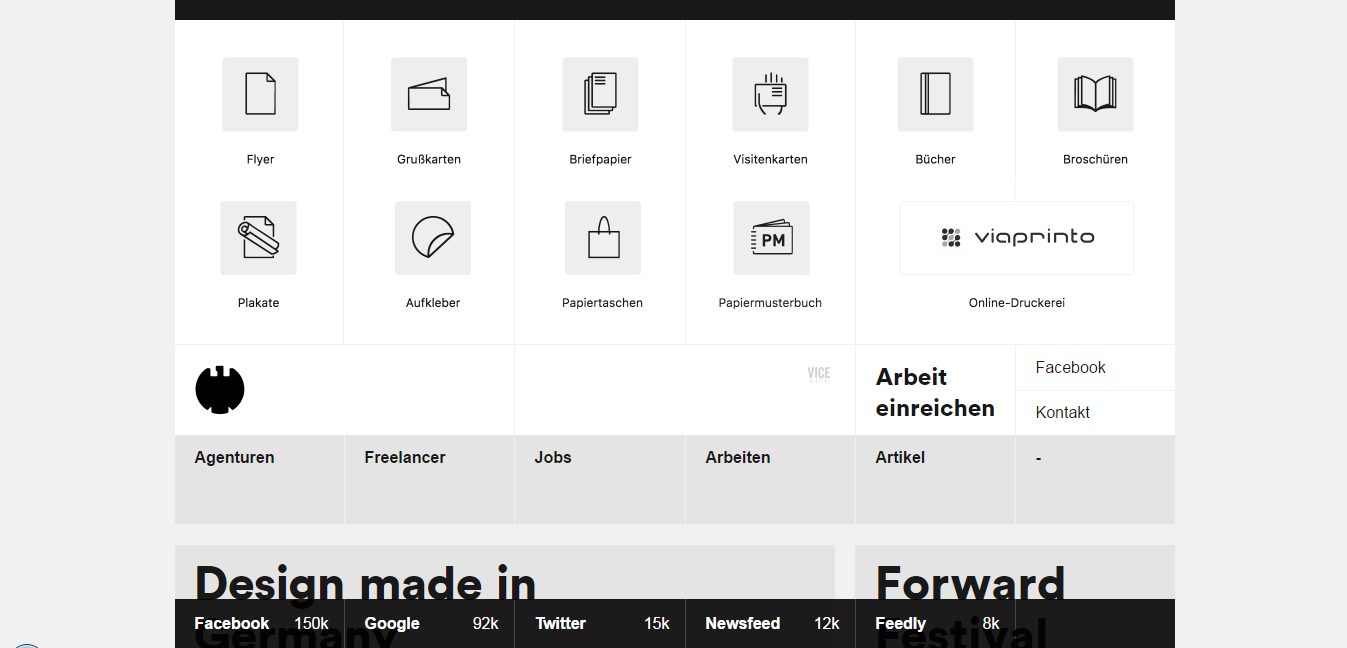Pick the Visitenkarten hand-with-card icon
1347x648 pixels.
[x=770, y=94]
